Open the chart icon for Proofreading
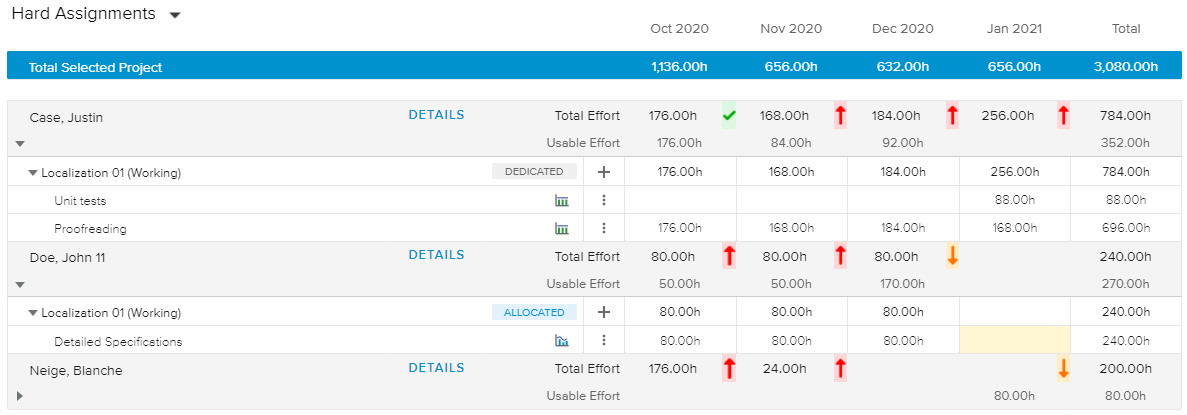 (x=561, y=228)
